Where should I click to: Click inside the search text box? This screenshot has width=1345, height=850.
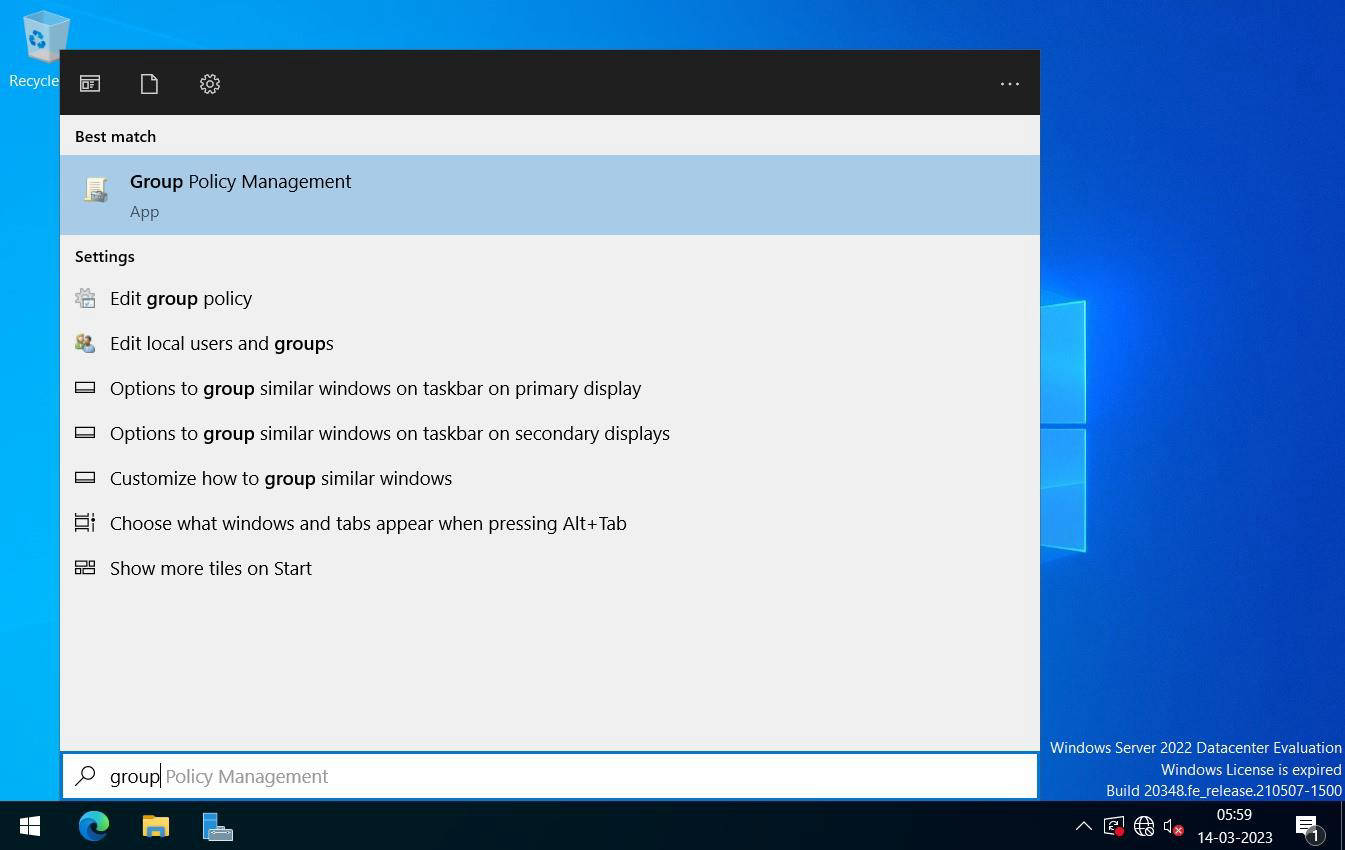tap(550, 776)
